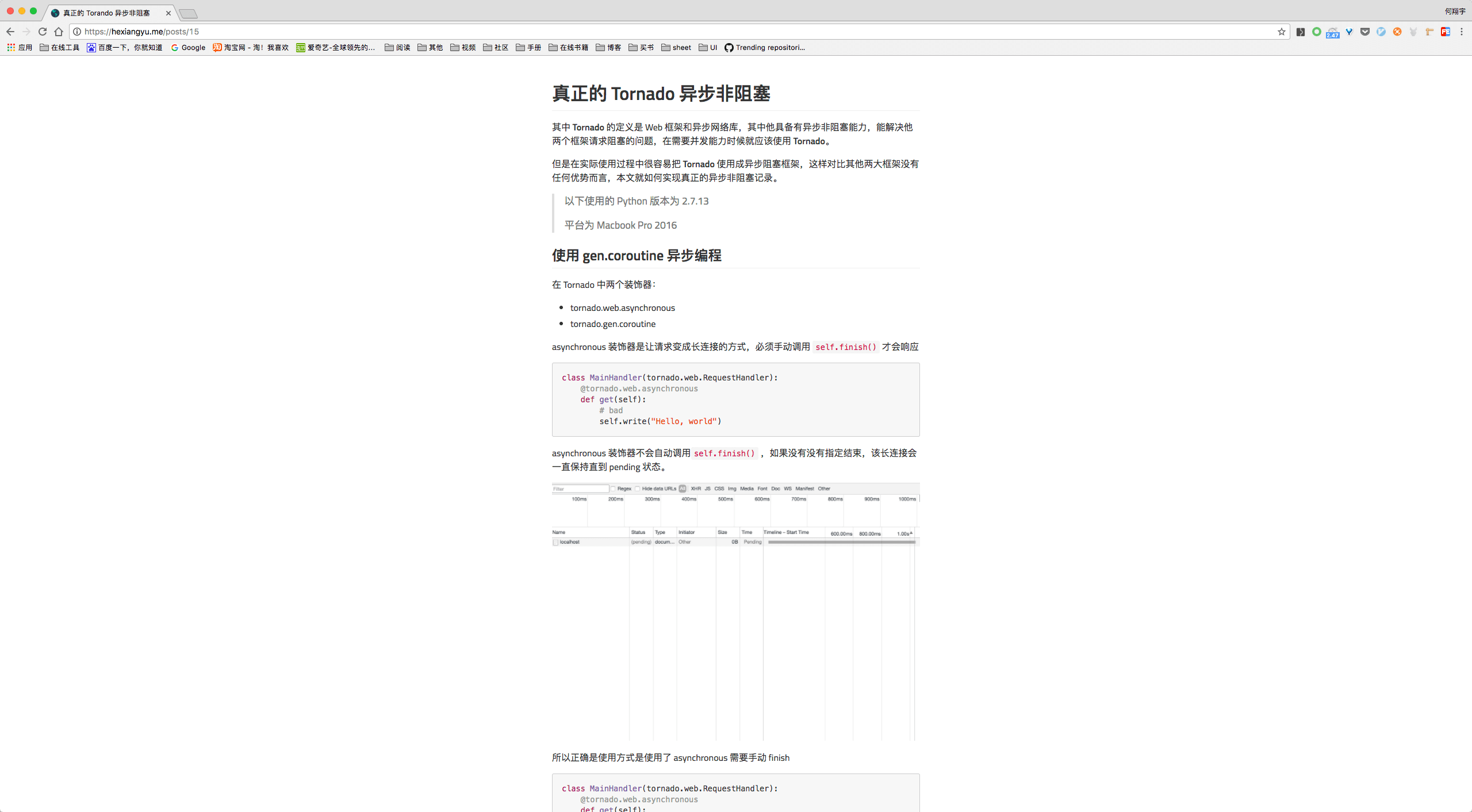The width and height of the screenshot is (1472, 812).
Task: View site info icon beside the URL
Action: click(77, 32)
